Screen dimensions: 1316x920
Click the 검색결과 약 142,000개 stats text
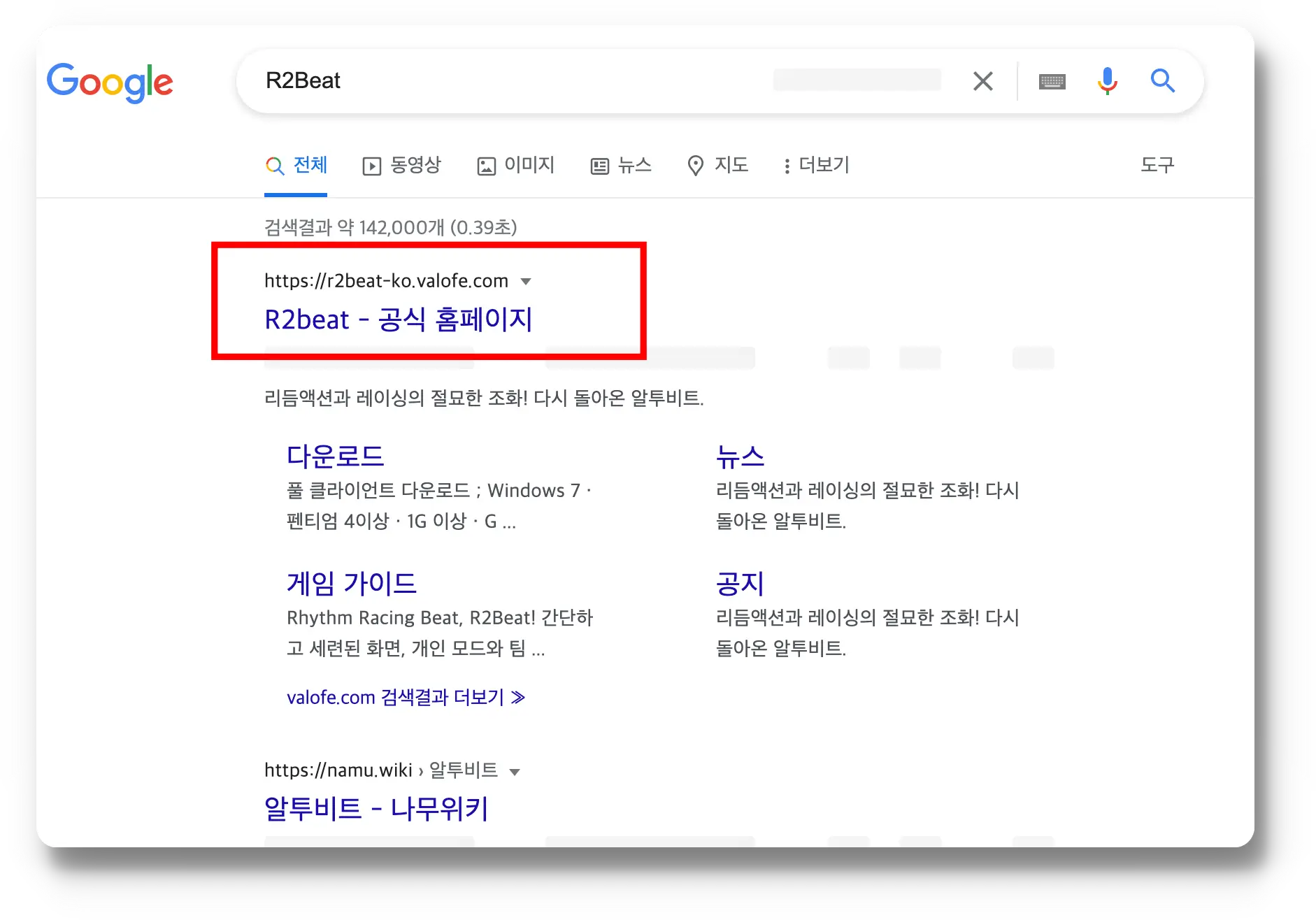tap(391, 227)
